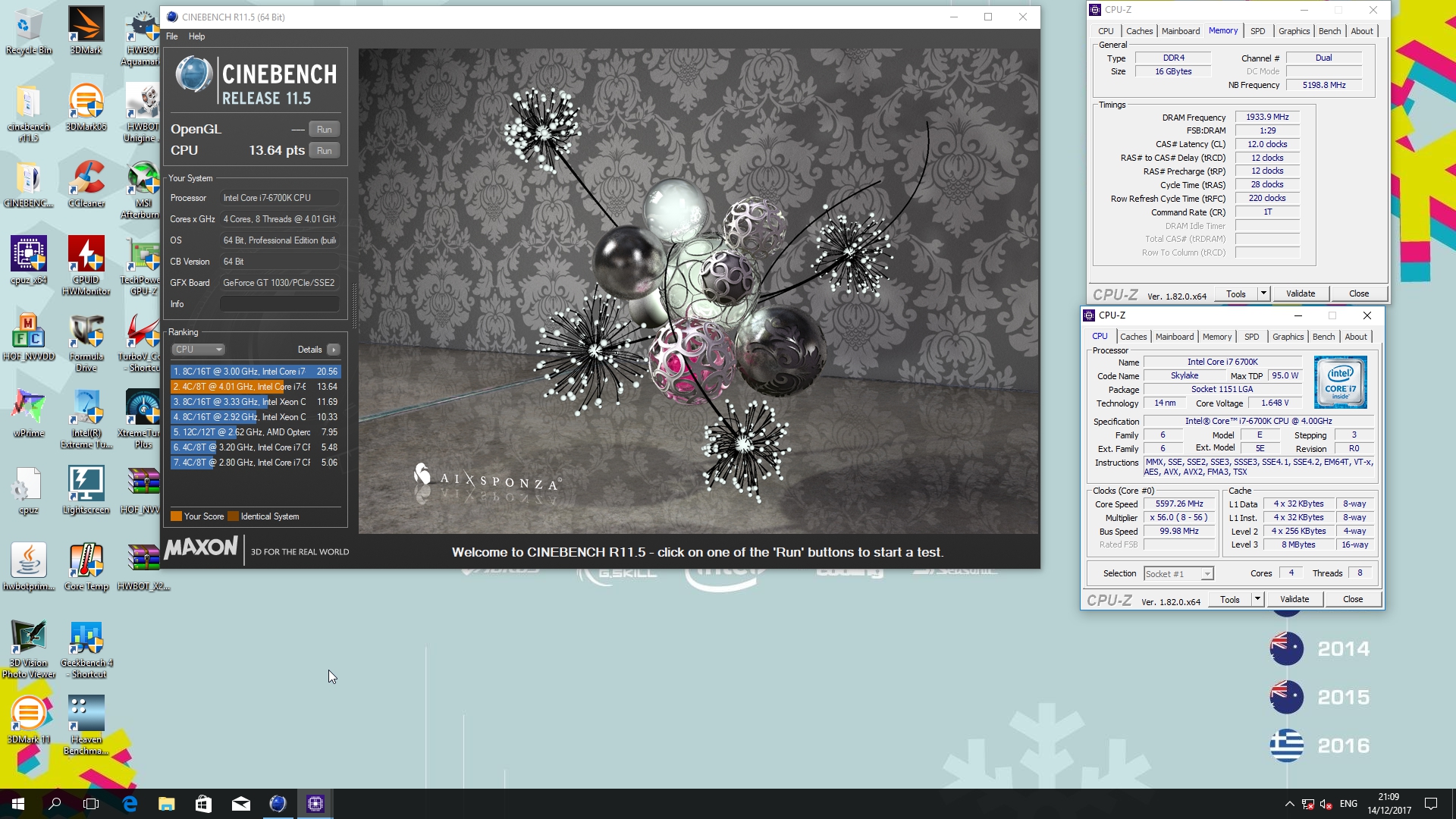
Task: Open the 3DMark 11 desktop icon
Action: point(28,720)
